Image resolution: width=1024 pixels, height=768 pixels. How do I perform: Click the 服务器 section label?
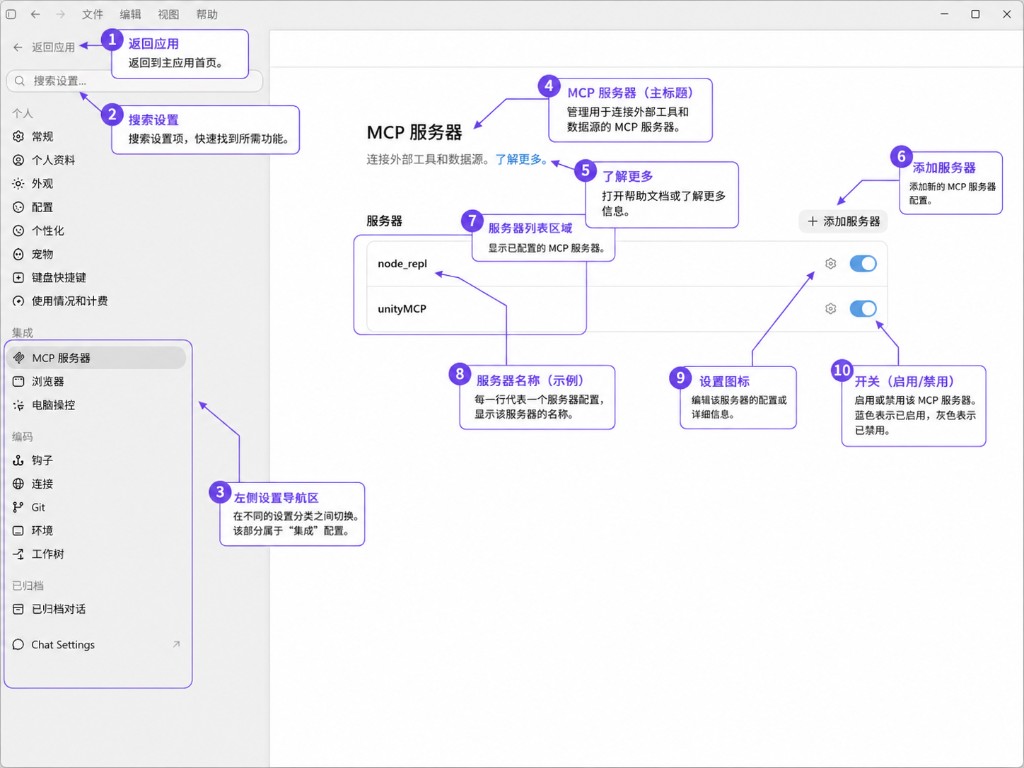(385, 221)
